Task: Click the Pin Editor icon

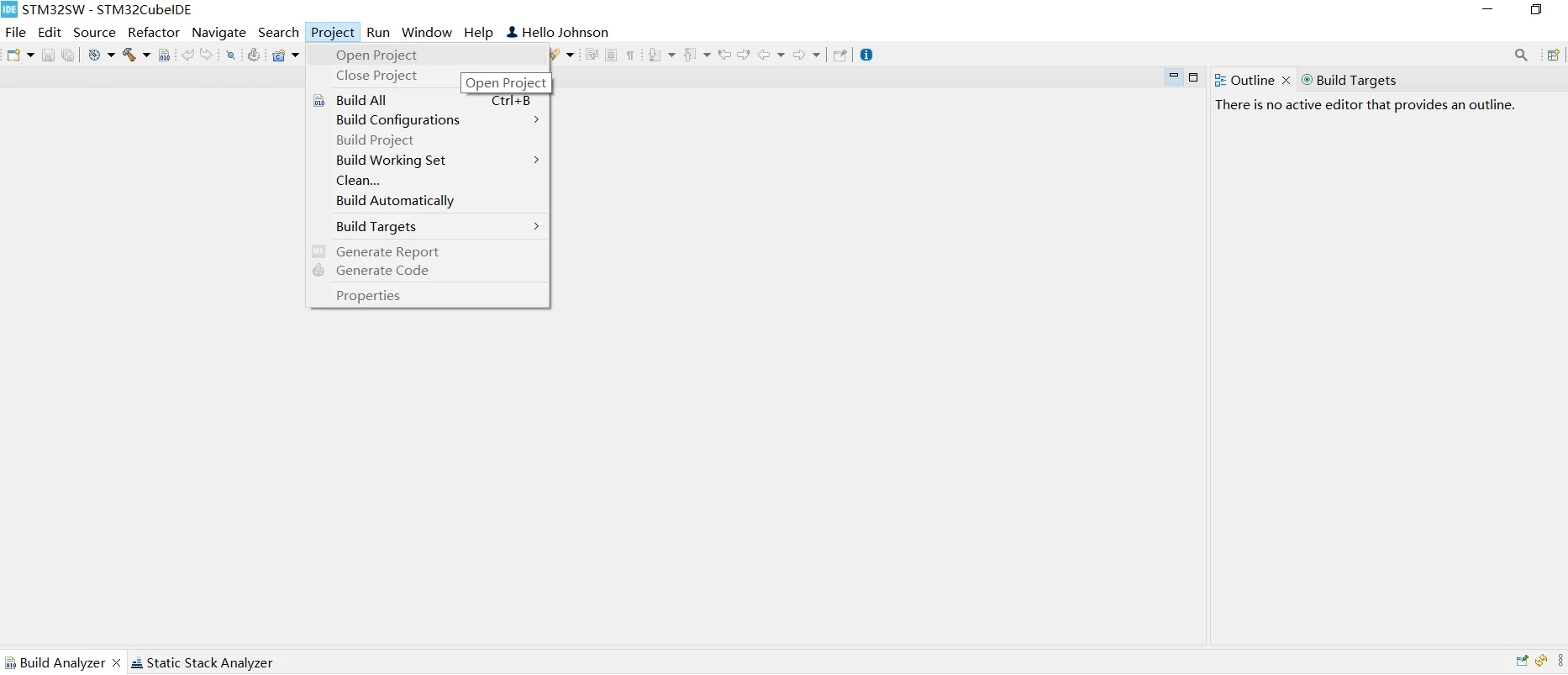Action: click(839, 55)
